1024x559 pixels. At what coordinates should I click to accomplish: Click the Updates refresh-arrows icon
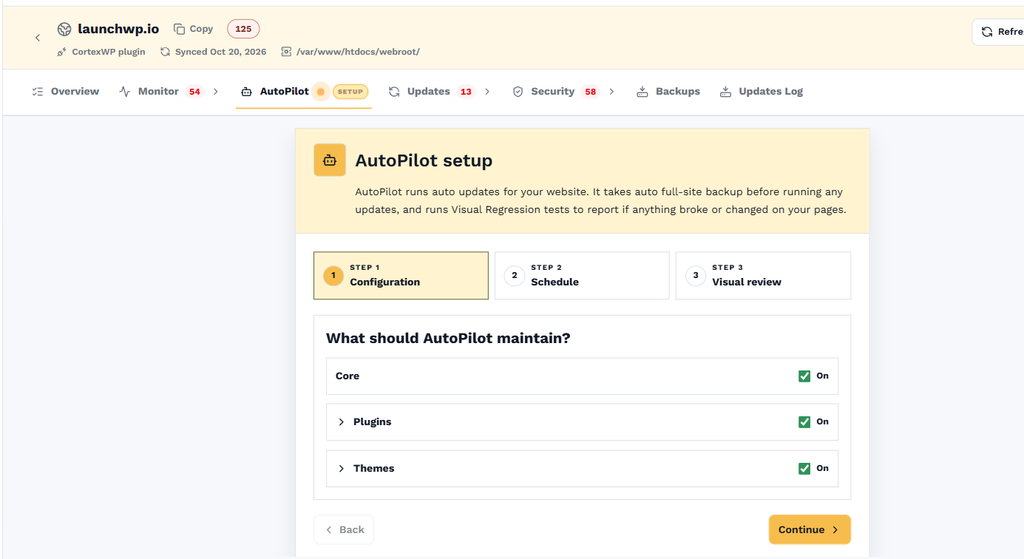pyautogui.click(x=394, y=91)
